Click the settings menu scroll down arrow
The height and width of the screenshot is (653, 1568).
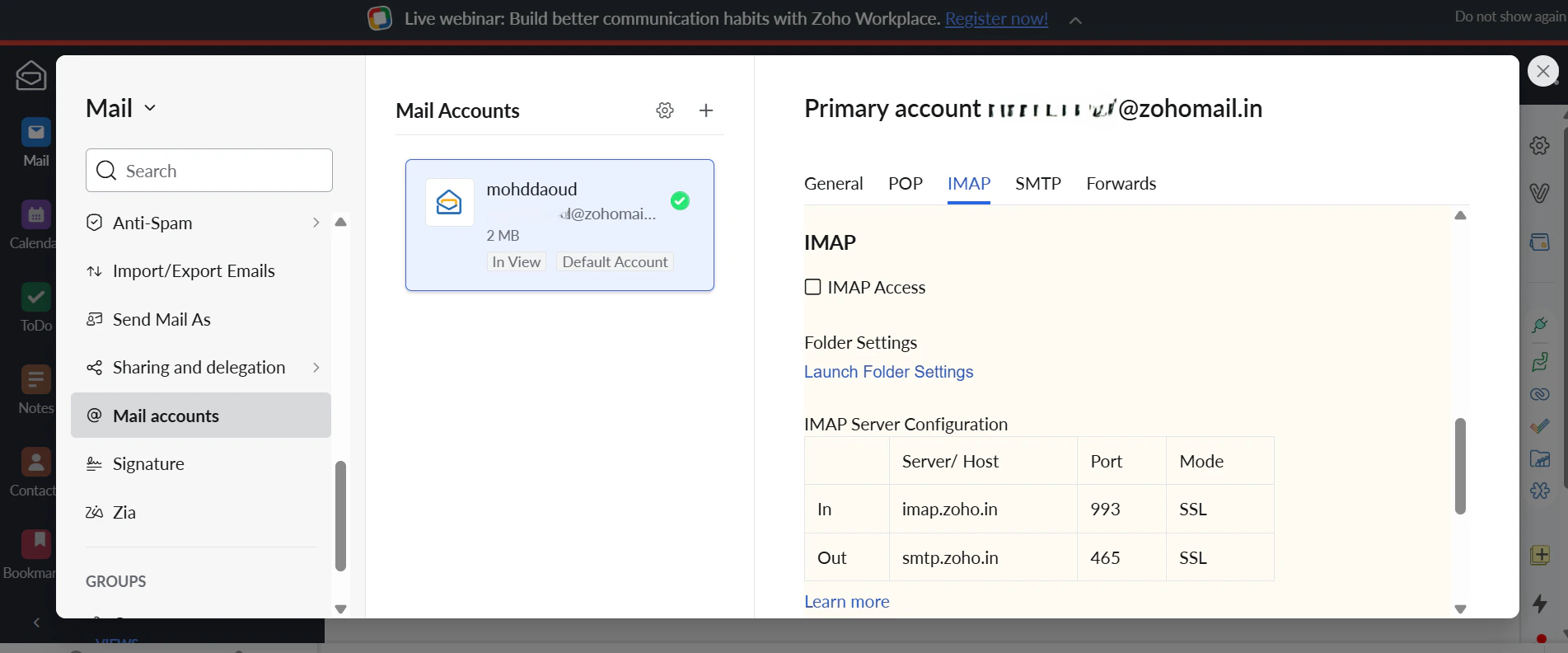pyautogui.click(x=340, y=609)
